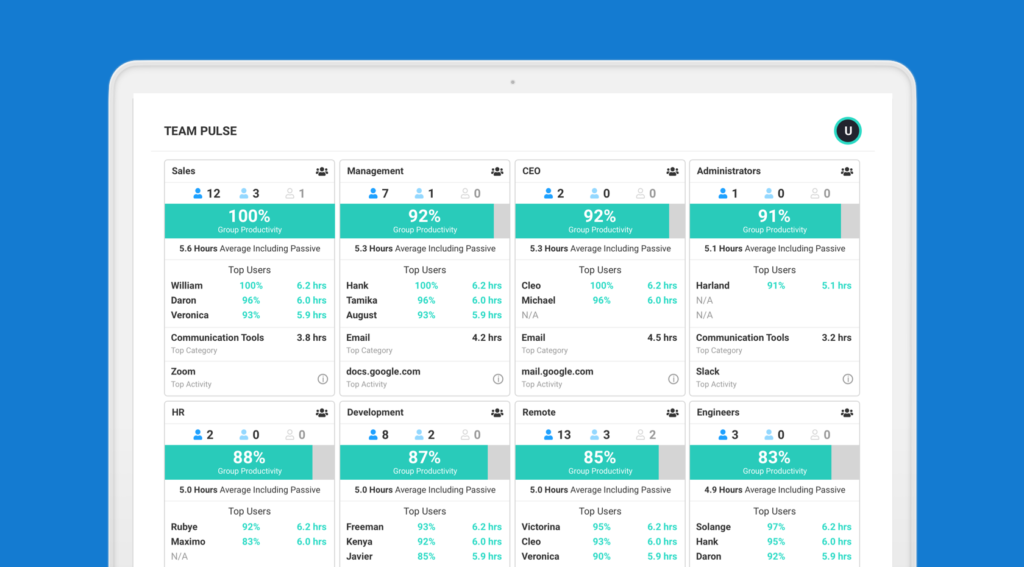Click the info icon beside Zoom activity
Image resolution: width=1024 pixels, height=567 pixels.
coord(322,379)
